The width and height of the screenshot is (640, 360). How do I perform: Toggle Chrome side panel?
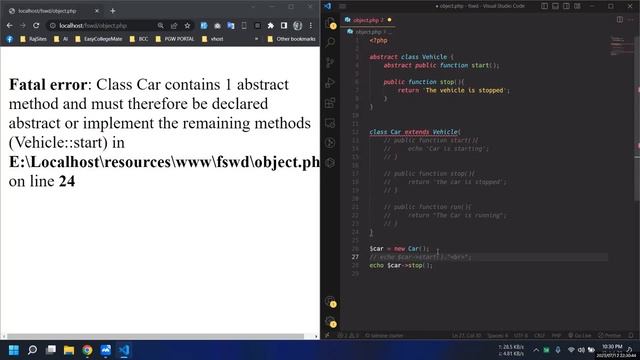(x=284, y=25)
